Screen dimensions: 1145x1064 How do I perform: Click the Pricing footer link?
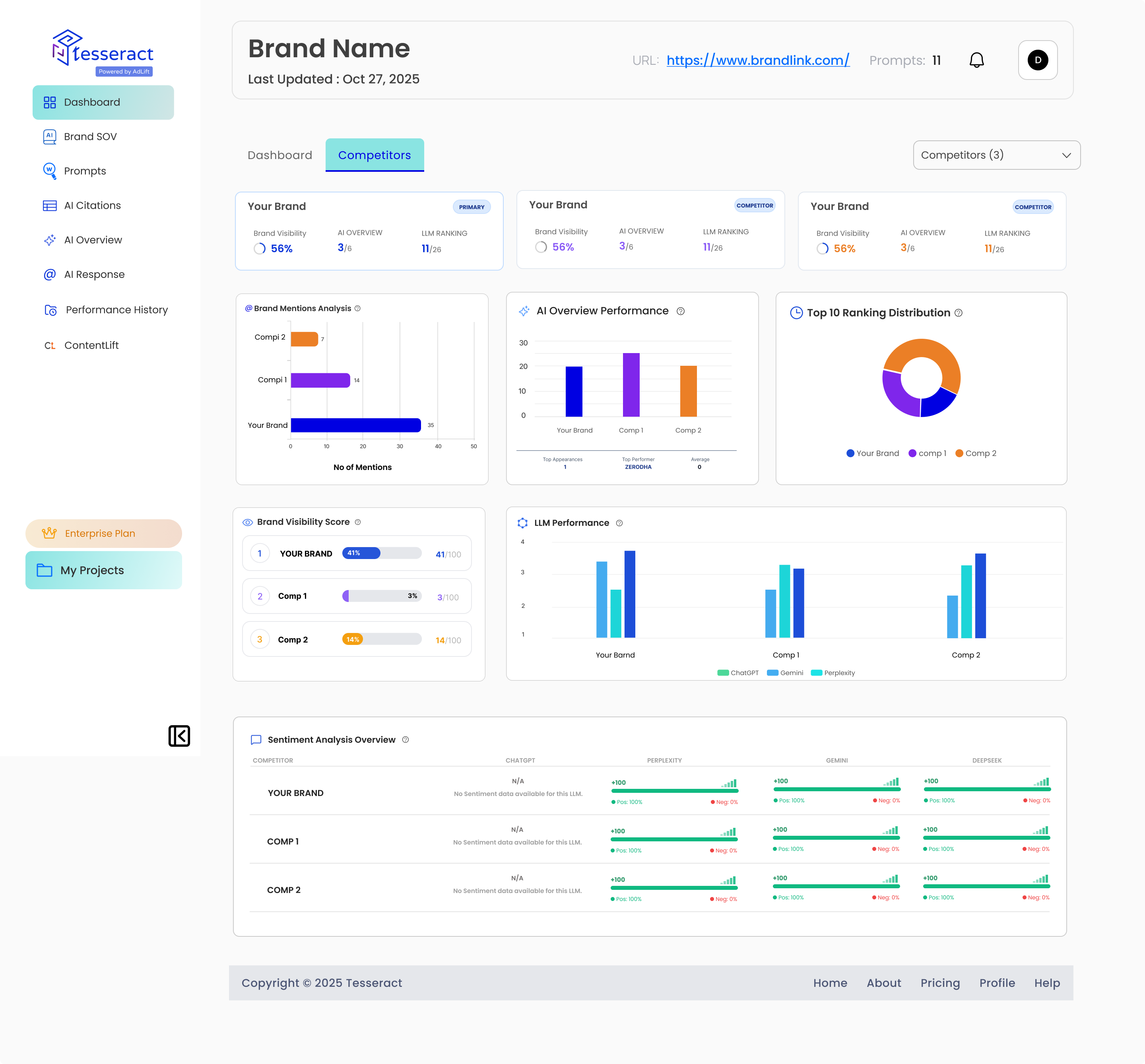(x=939, y=983)
